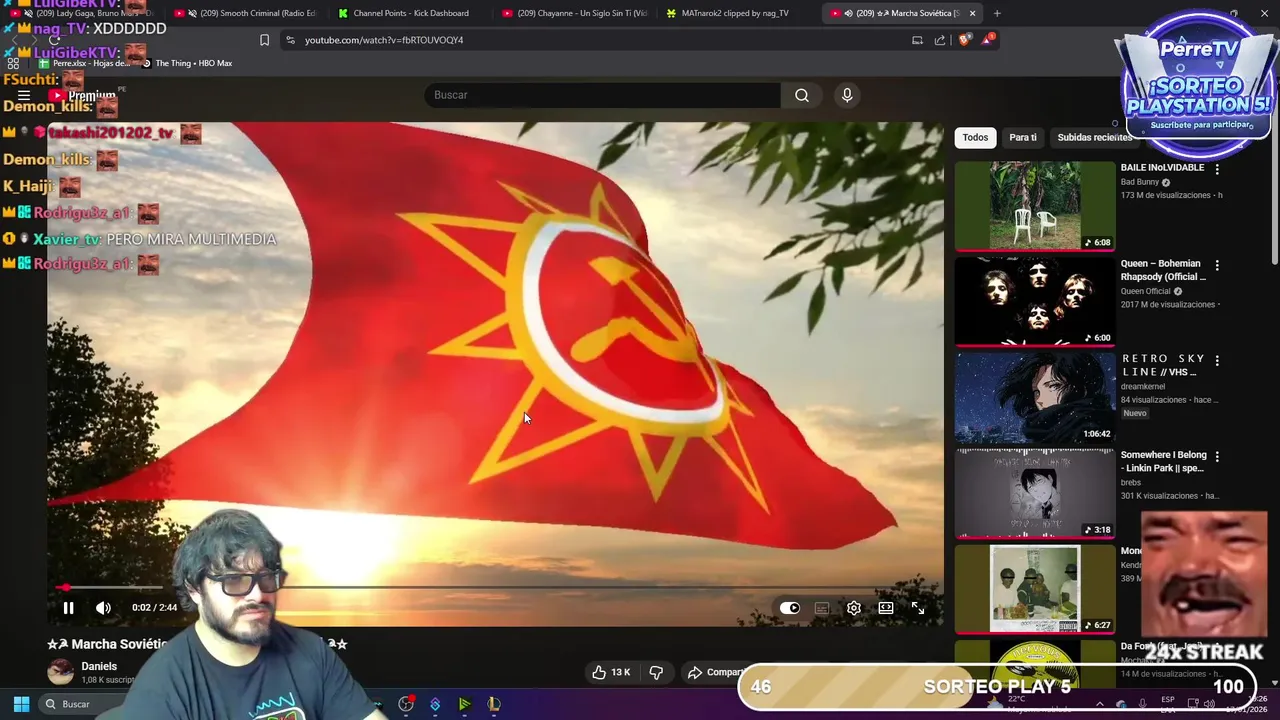Activate voice search microphone
1280x720 pixels.
847,95
